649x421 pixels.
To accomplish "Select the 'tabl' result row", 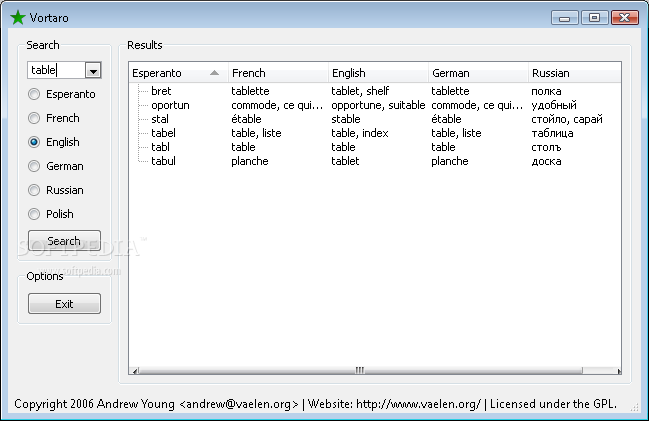I will pos(375,147).
